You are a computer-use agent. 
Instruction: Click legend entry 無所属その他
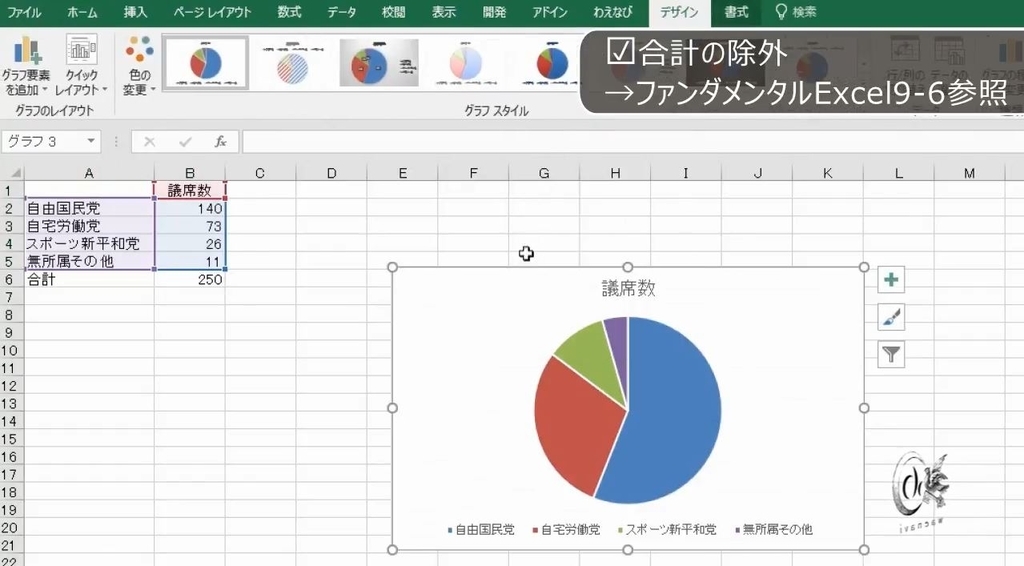[774, 529]
